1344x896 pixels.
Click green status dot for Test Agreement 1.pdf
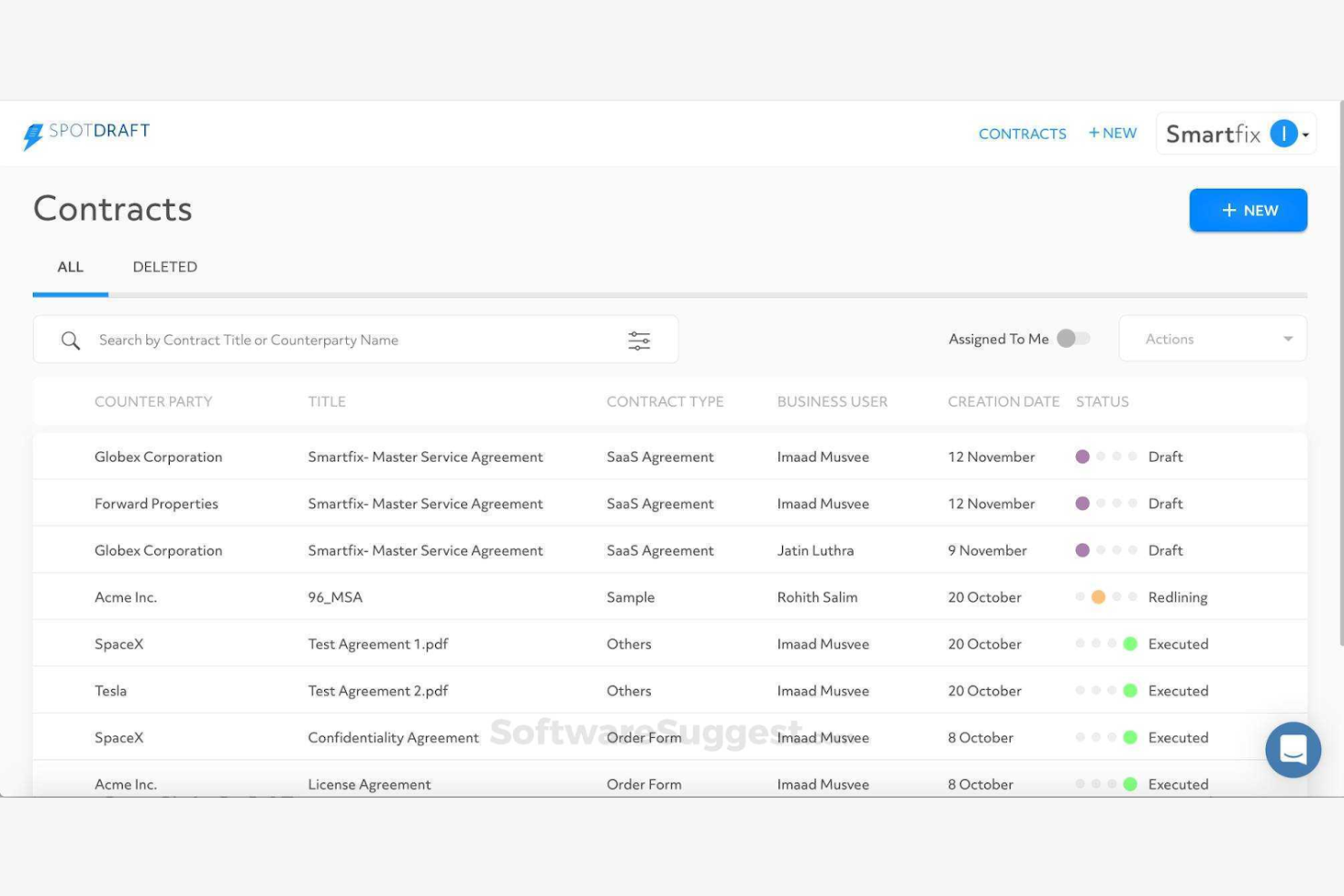[x=1130, y=644]
